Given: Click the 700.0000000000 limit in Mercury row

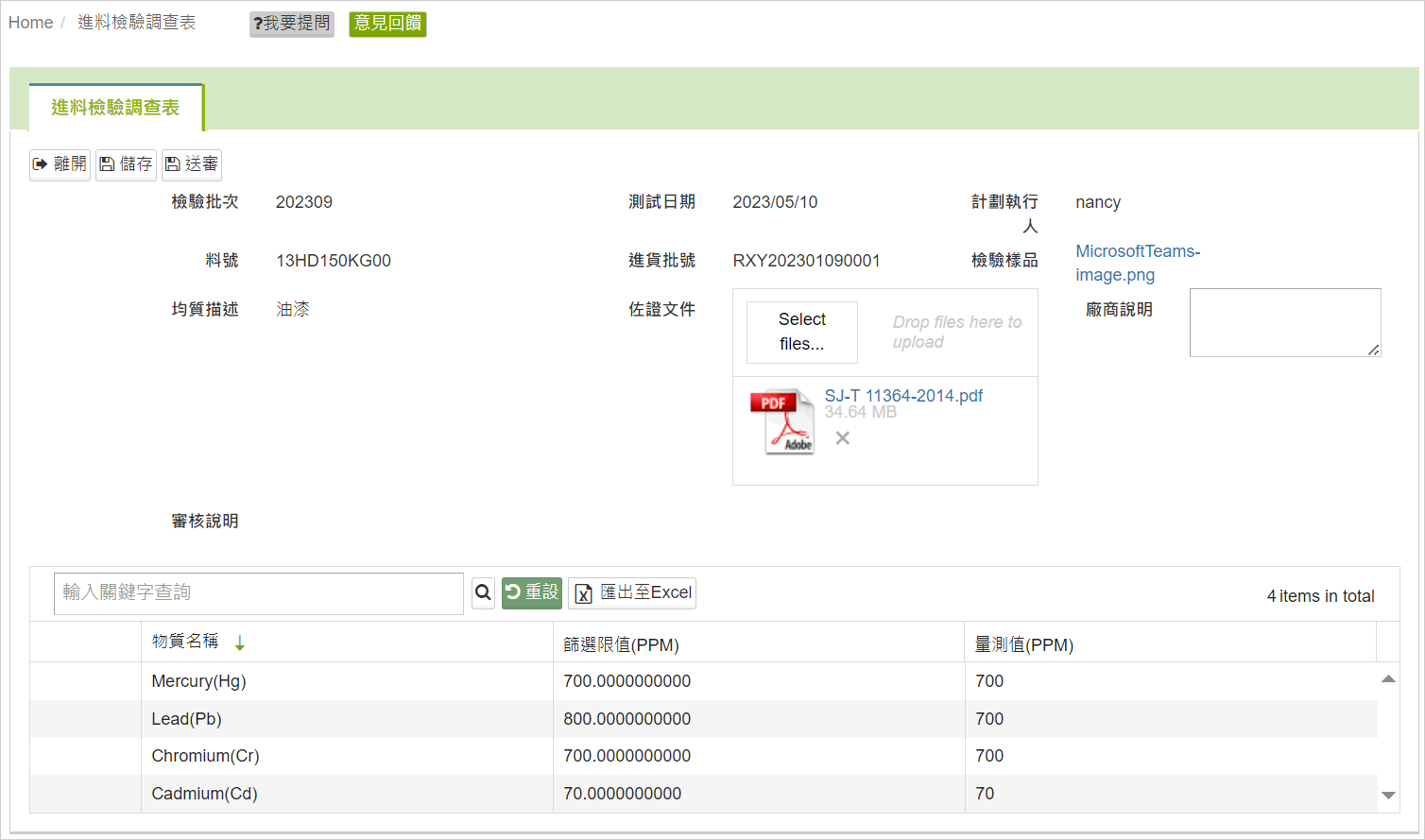Looking at the screenshot, I should 627,681.
